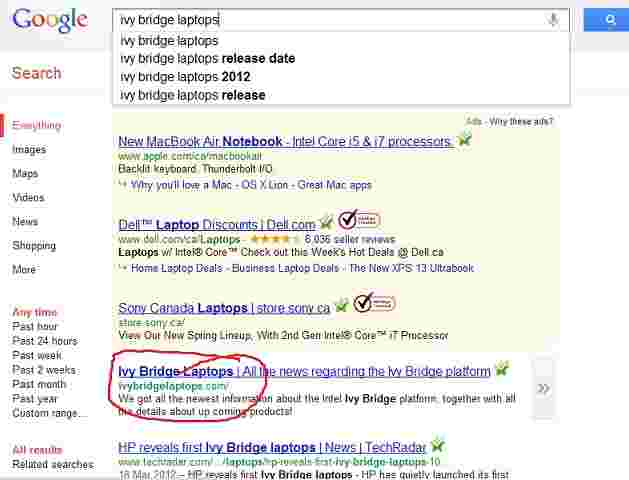Filter results to Past week
Screen dimensions: 629x480
pos(37,355)
